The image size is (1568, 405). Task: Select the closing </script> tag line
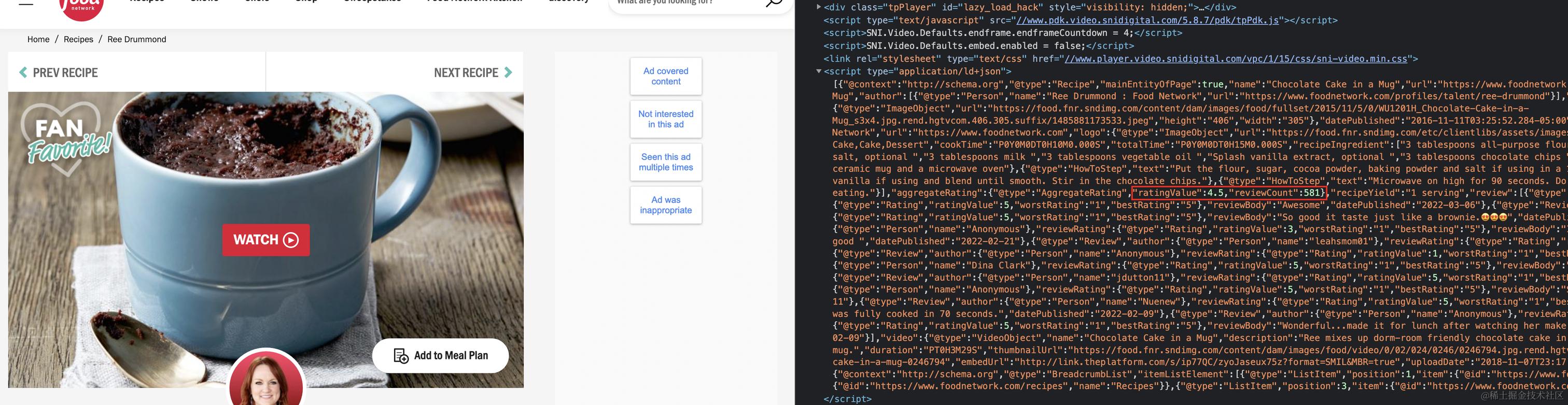click(847, 399)
